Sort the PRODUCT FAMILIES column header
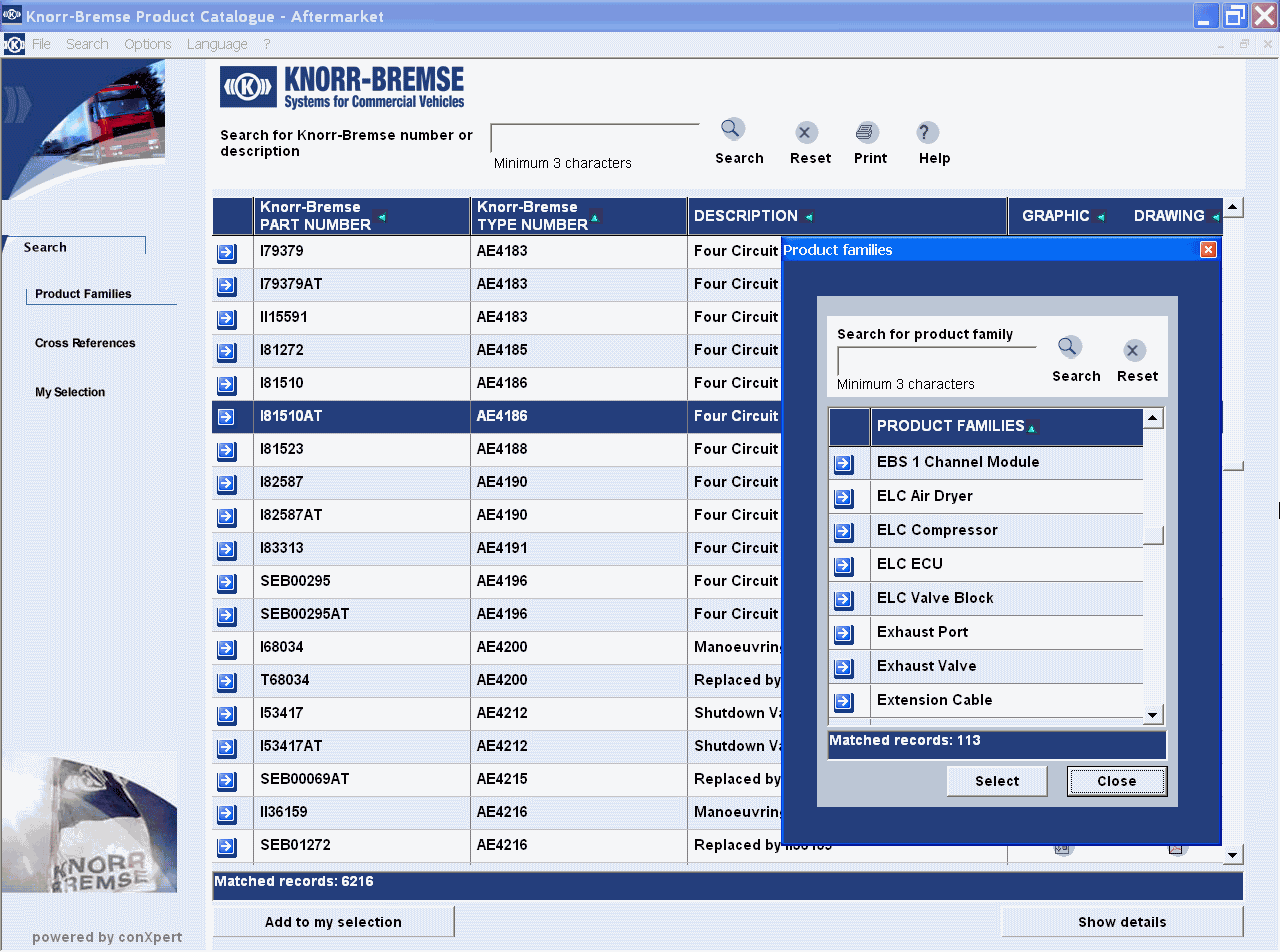1280x952 pixels. tap(1006, 427)
